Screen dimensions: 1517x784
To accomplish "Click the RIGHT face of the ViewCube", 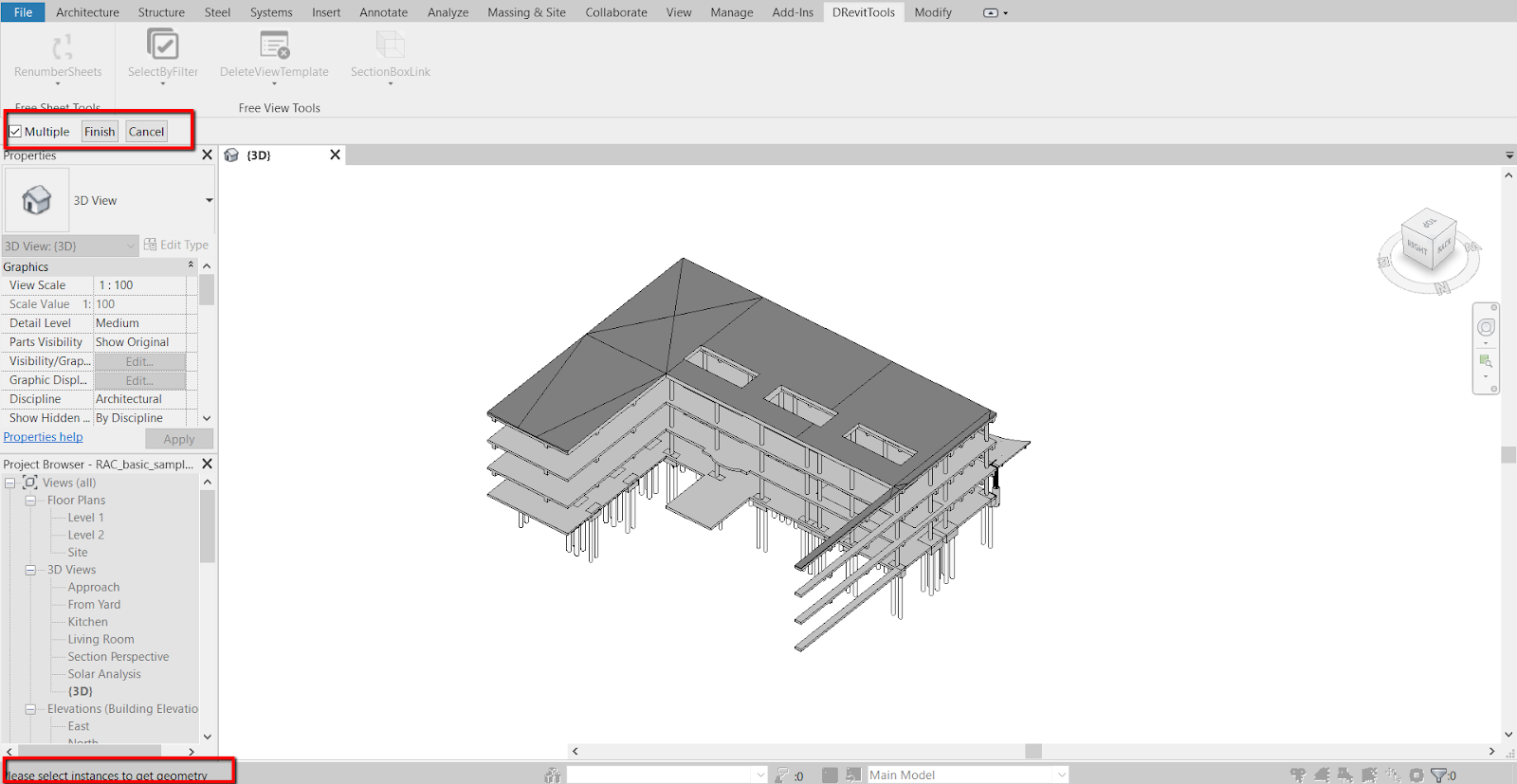I will 1417,247.
